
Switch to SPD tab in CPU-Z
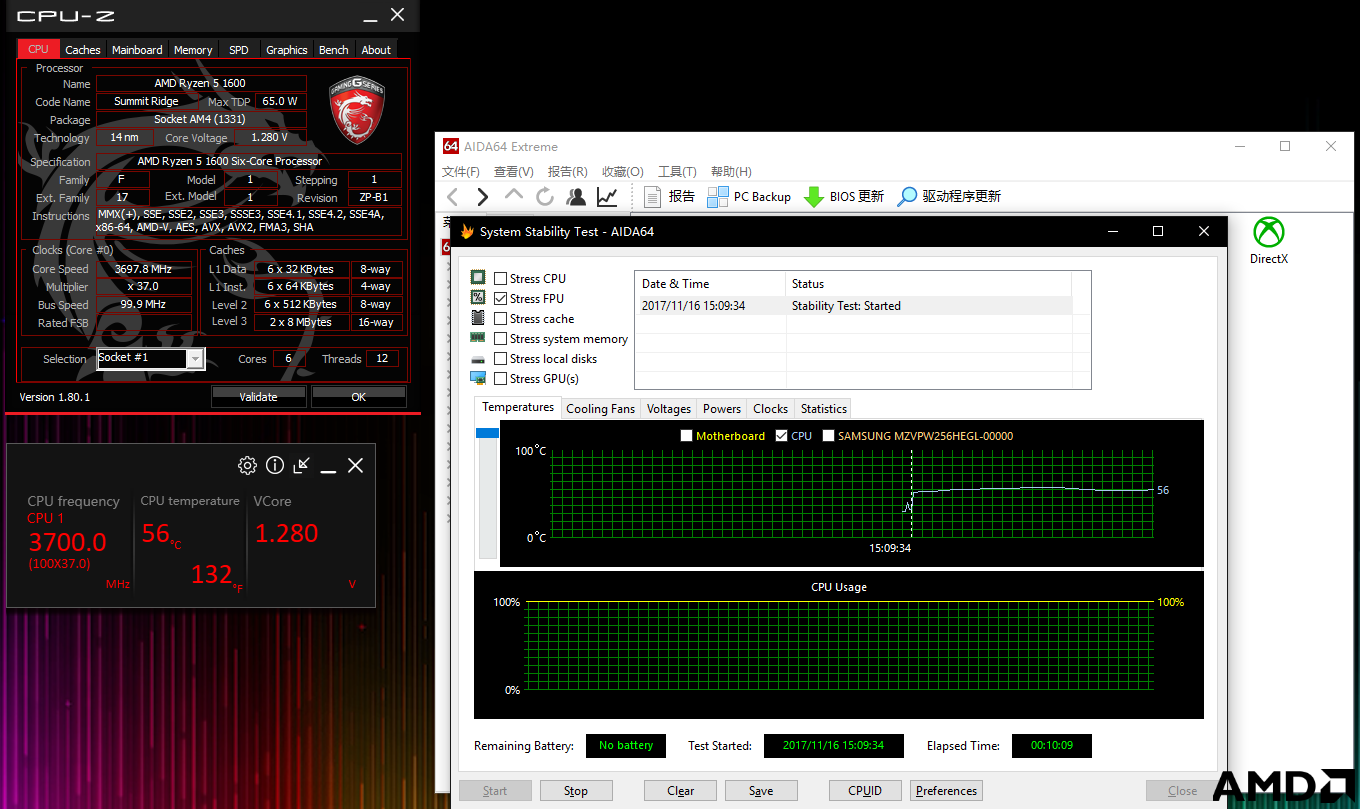[x=239, y=50]
